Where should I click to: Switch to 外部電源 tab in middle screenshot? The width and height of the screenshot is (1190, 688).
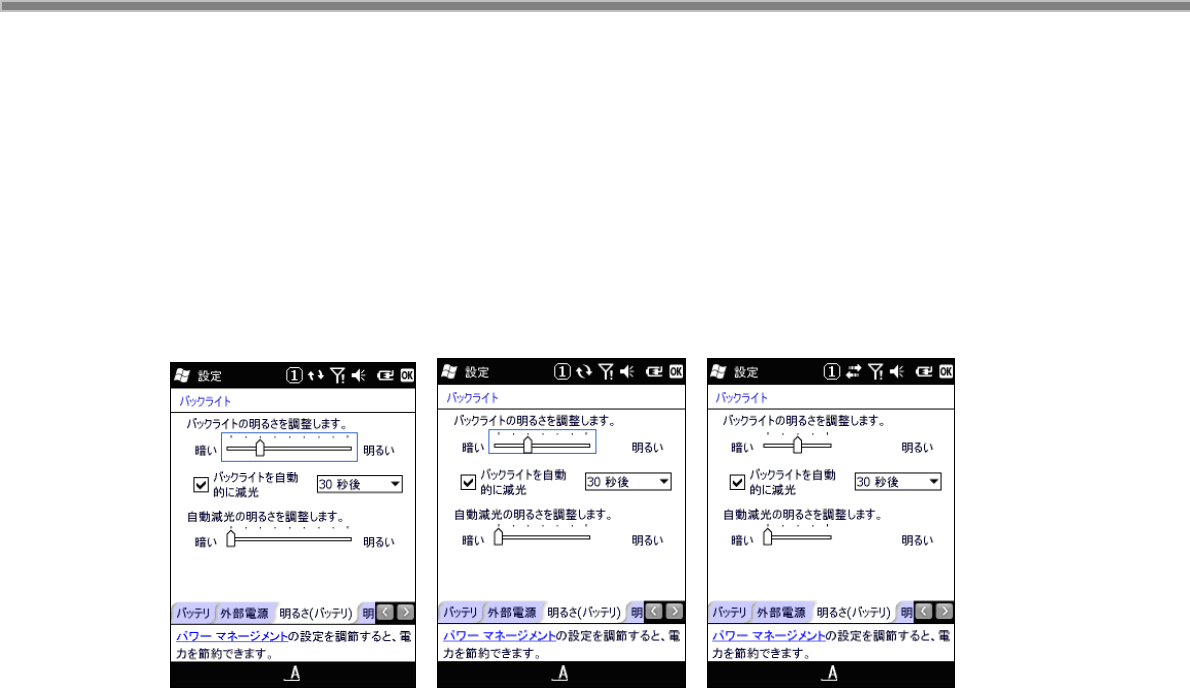pyautogui.click(x=512, y=612)
